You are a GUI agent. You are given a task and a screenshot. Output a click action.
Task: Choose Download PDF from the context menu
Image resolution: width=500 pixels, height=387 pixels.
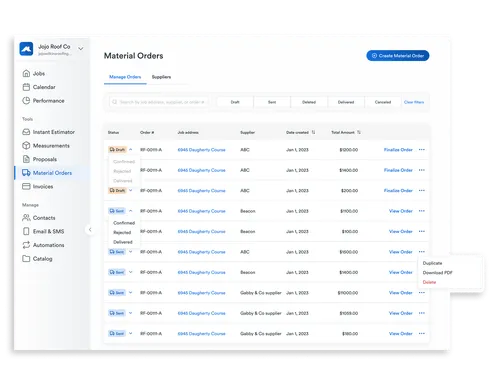click(x=437, y=273)
